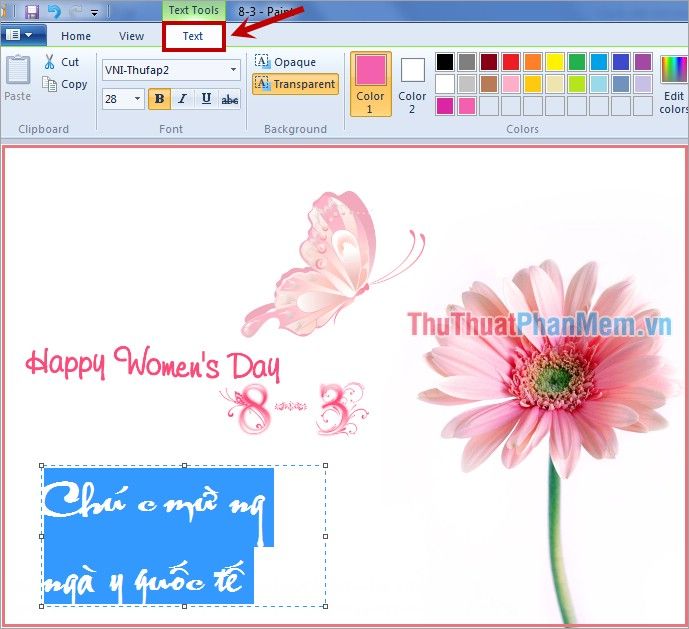Click the Redo arrow icon
The width and height of the screenshot is (689, 629).
pyautogui.click(x=76, y=11)
